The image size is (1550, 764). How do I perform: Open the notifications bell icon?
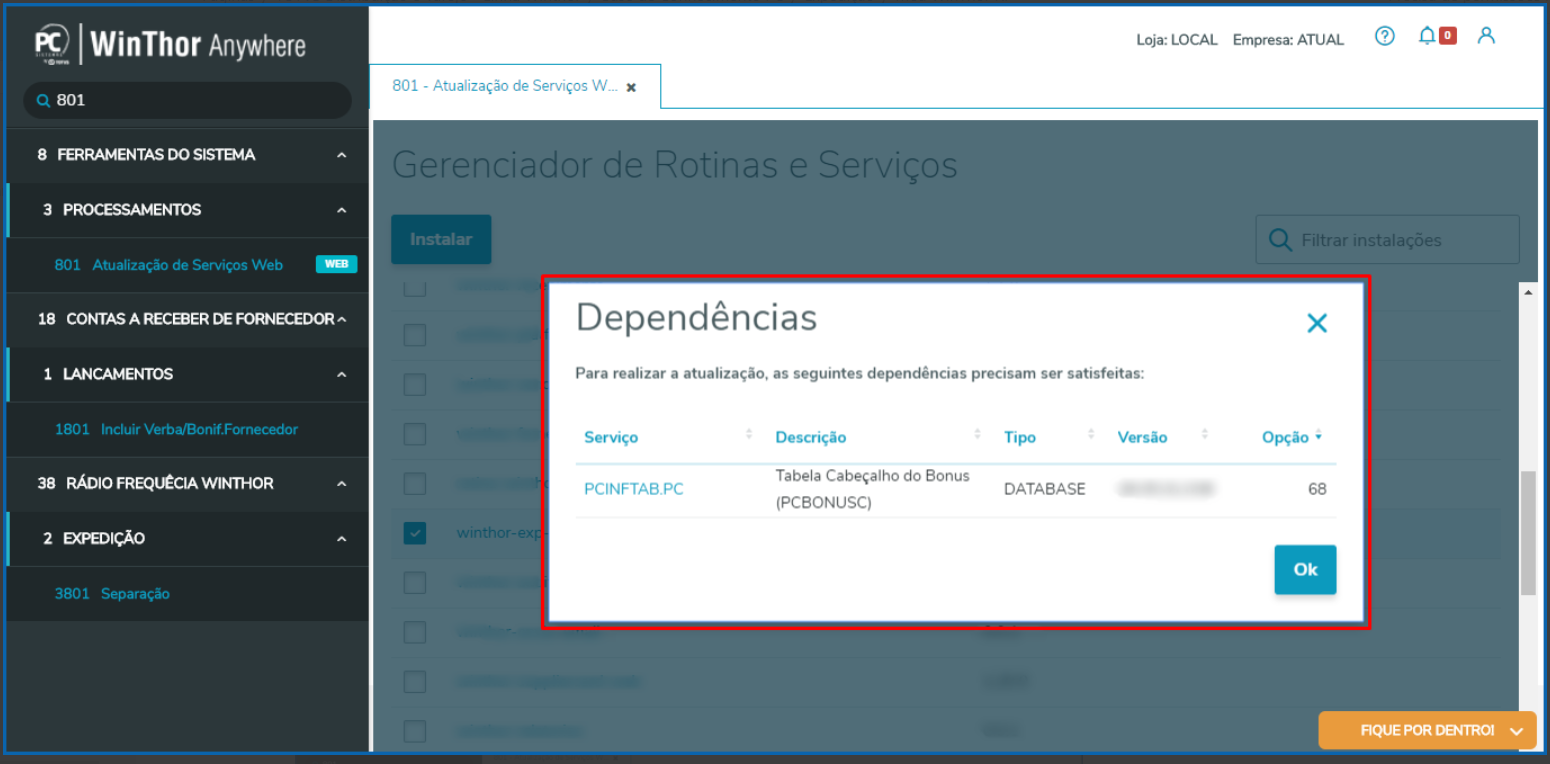(x=1427, y=36)
